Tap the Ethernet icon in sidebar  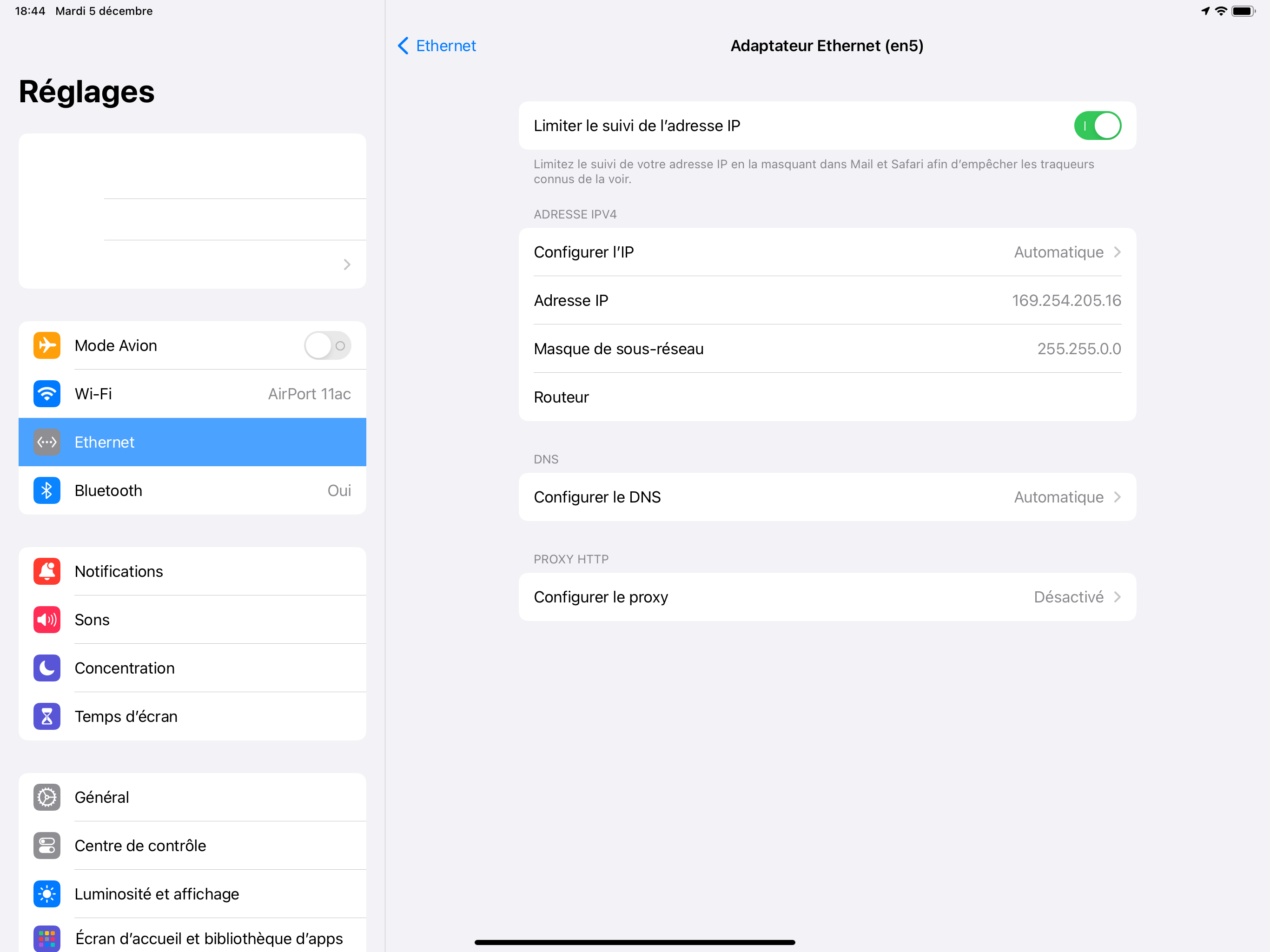click(x=46, y=442)
